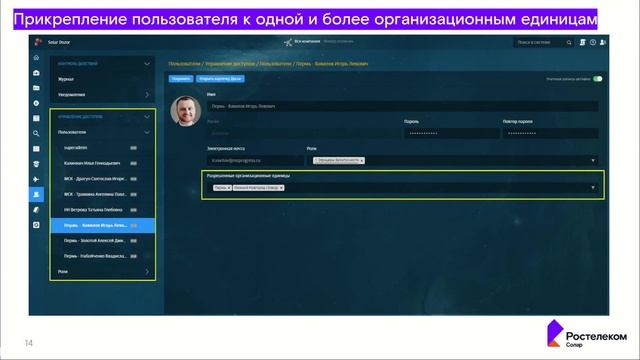
Task: Remove the selected role tag in Роли
Action: pos(362,161)
